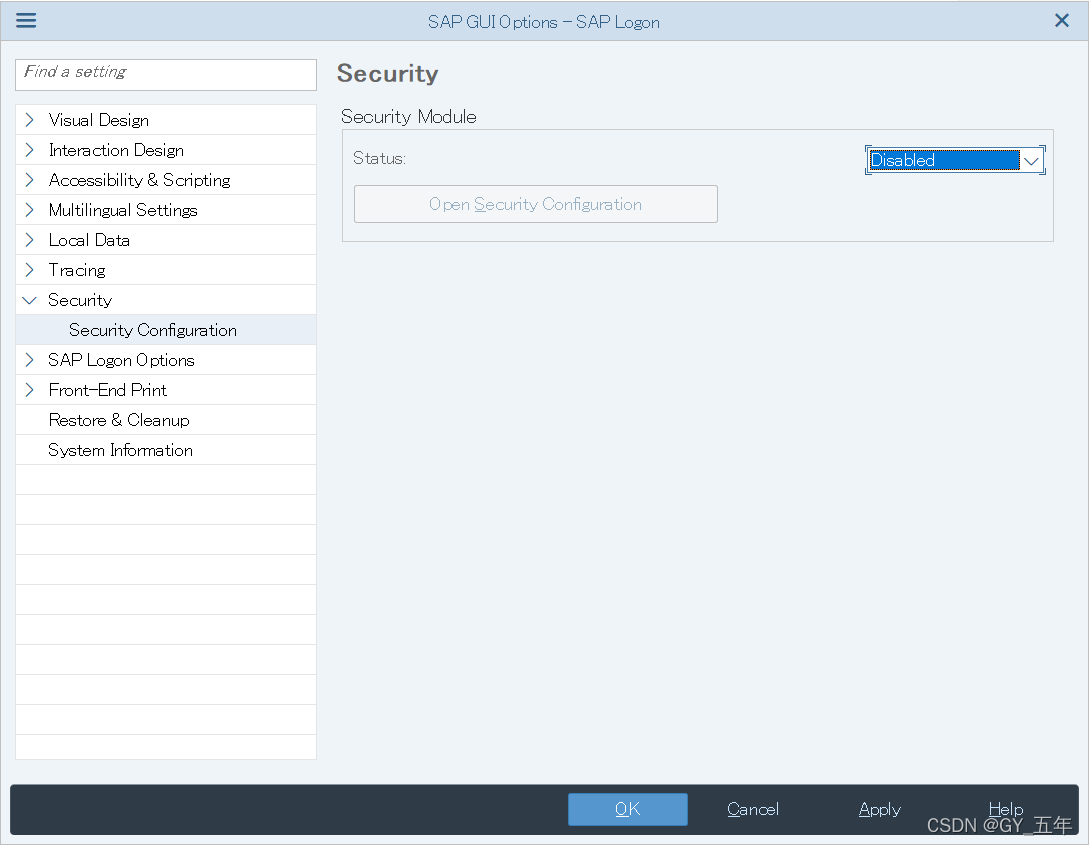Select the Security tree item
This screenshot has height=845, width=1089.
[x=80, y=300]
